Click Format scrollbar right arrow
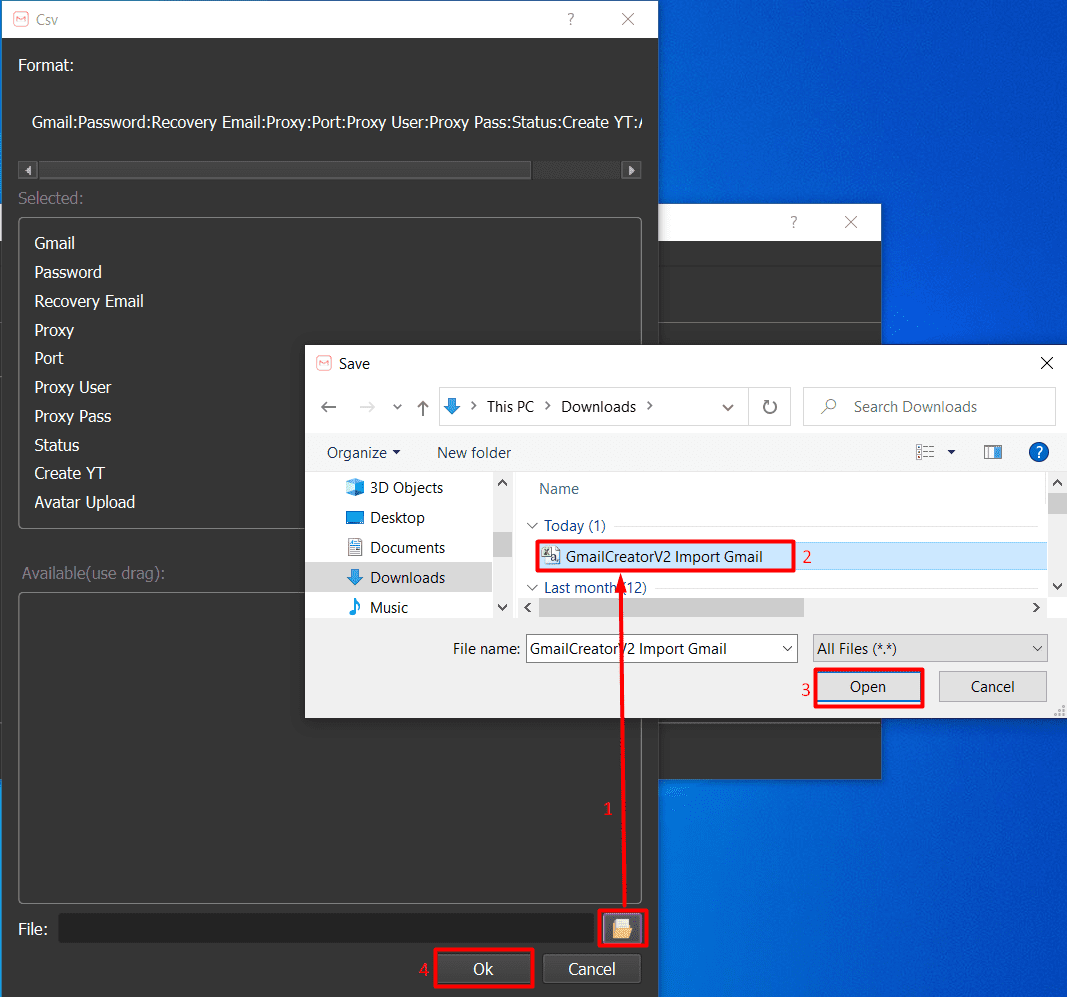Image resolution: width=1067 pixels, height=997 pixels. point(631,170)
